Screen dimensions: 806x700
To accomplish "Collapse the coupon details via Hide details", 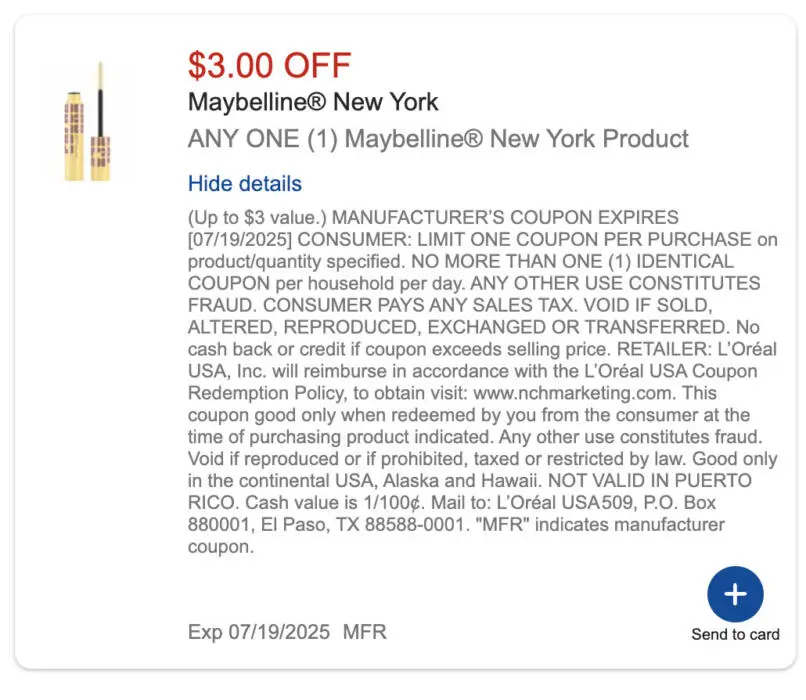I will coord(243,184).
